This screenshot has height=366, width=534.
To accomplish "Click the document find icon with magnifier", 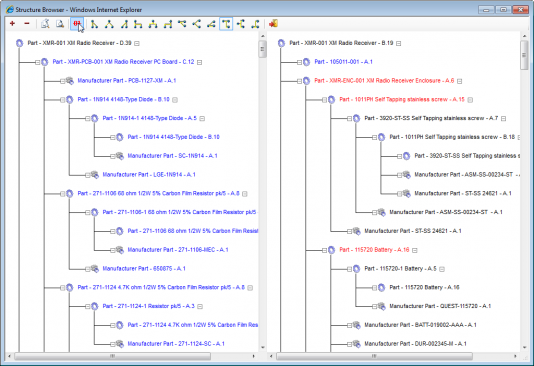I will coord(60,23).
